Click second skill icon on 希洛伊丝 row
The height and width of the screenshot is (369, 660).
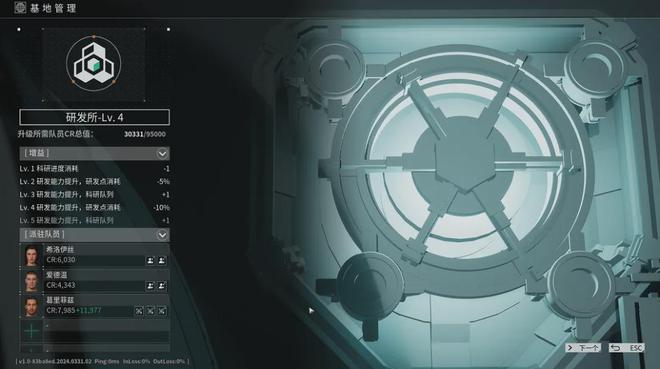[162, 260]
